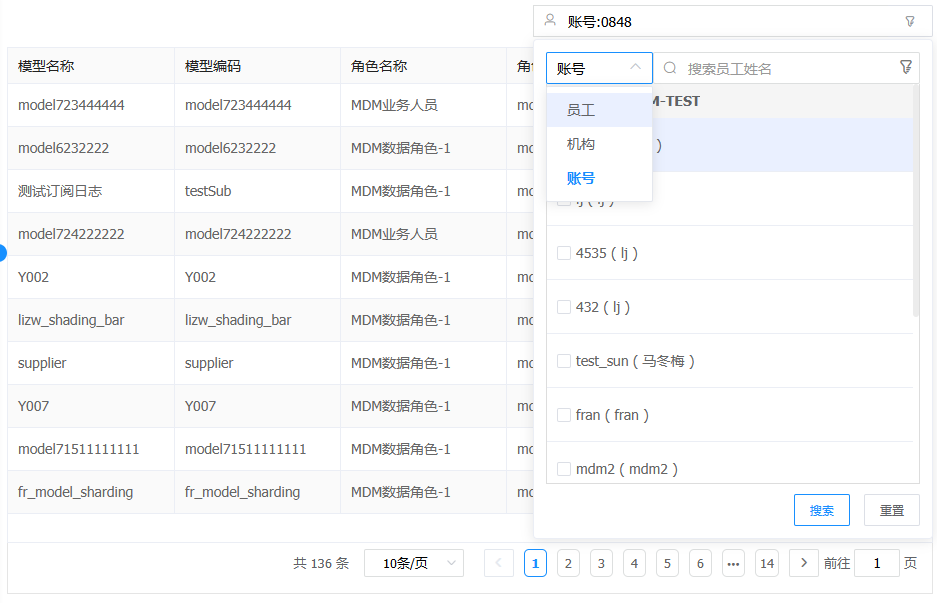937x603 pixels.
Task: Click the 重置 button
Action: click(891, 510)
